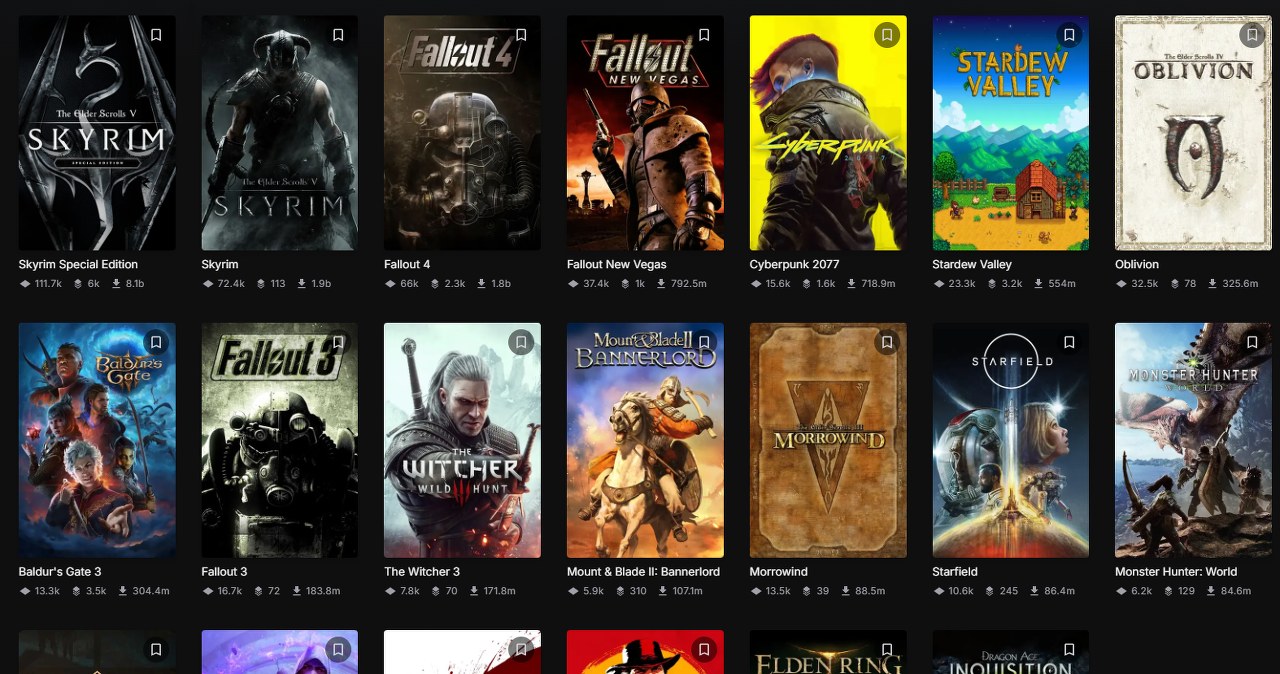Open the Fallout 3 title link
The height and width of the screenshot is (674, 1280).
pyautogui.click(x=224, y=572)
